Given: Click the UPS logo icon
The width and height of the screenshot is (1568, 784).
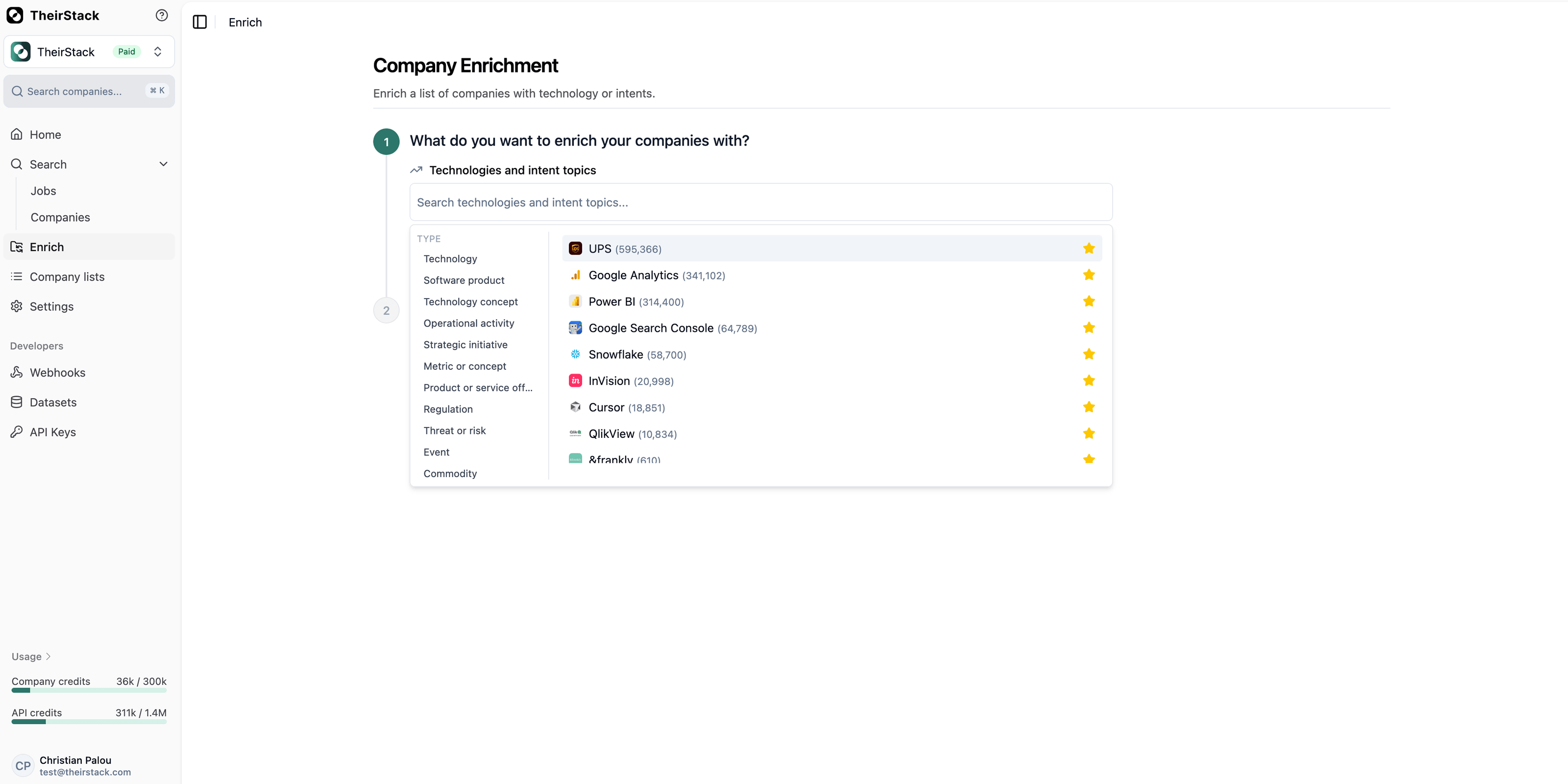Looking at the screenshot, I should (575, 249).
